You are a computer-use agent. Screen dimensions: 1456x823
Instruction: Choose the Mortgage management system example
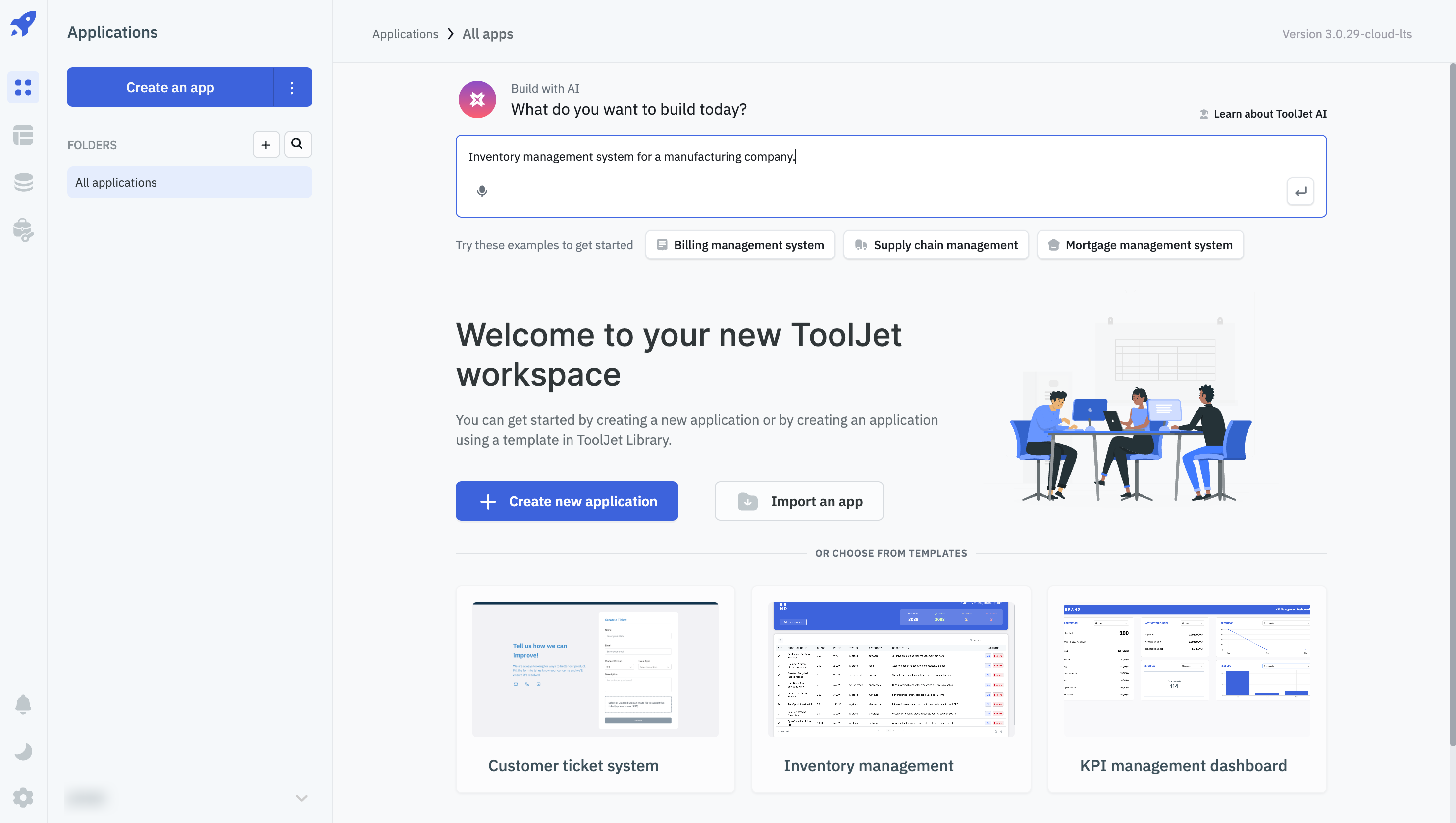[x=1140, y=245]
